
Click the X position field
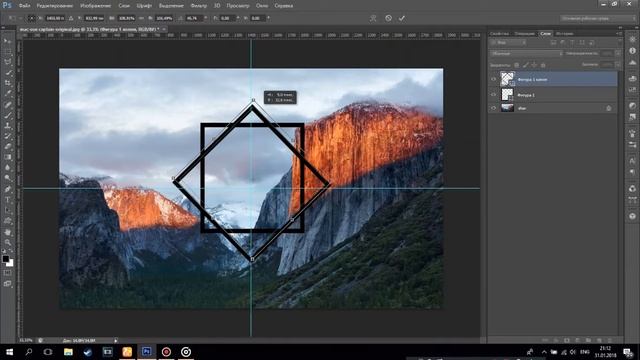[55, 18]
